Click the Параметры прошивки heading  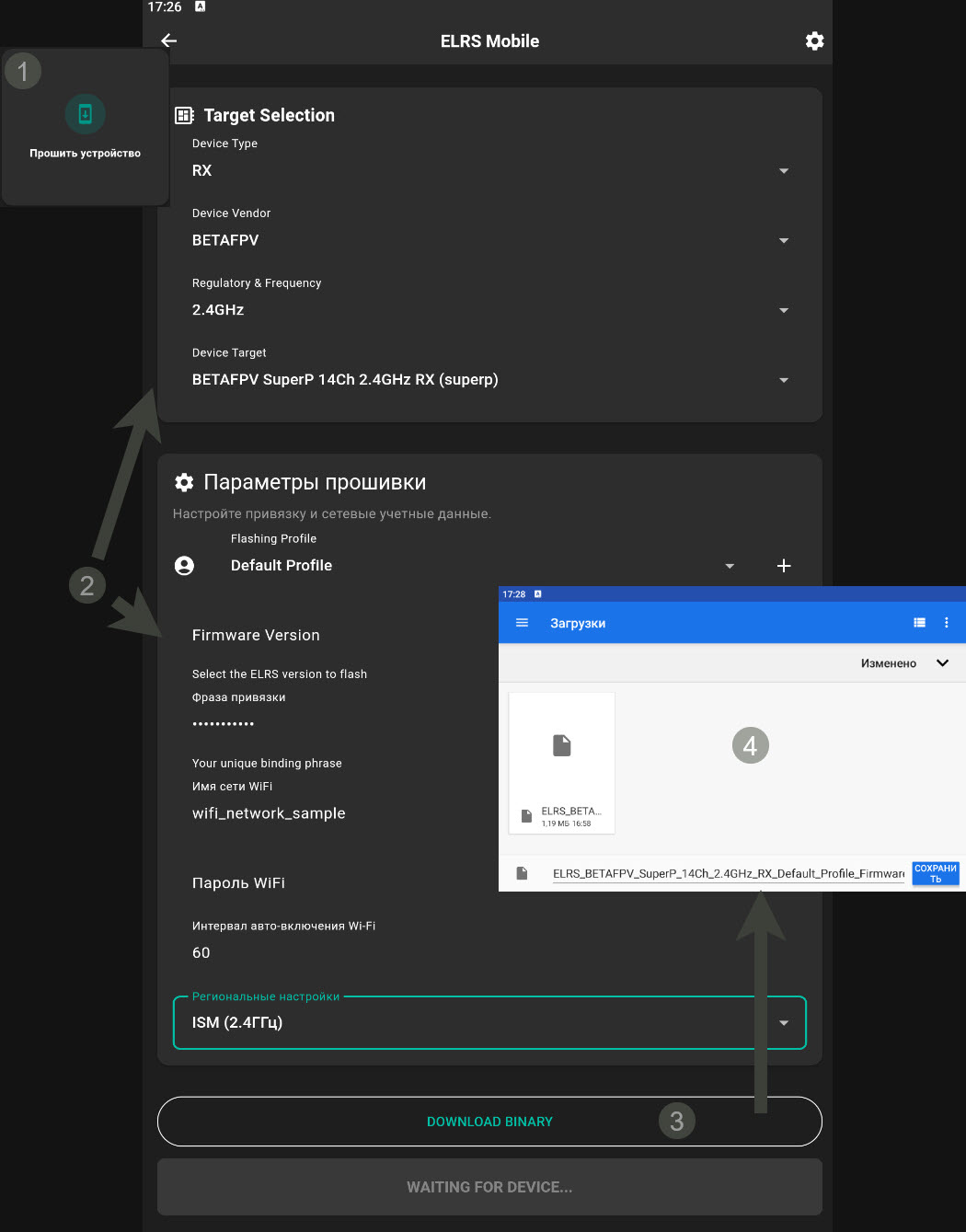[x=315, y=482]
